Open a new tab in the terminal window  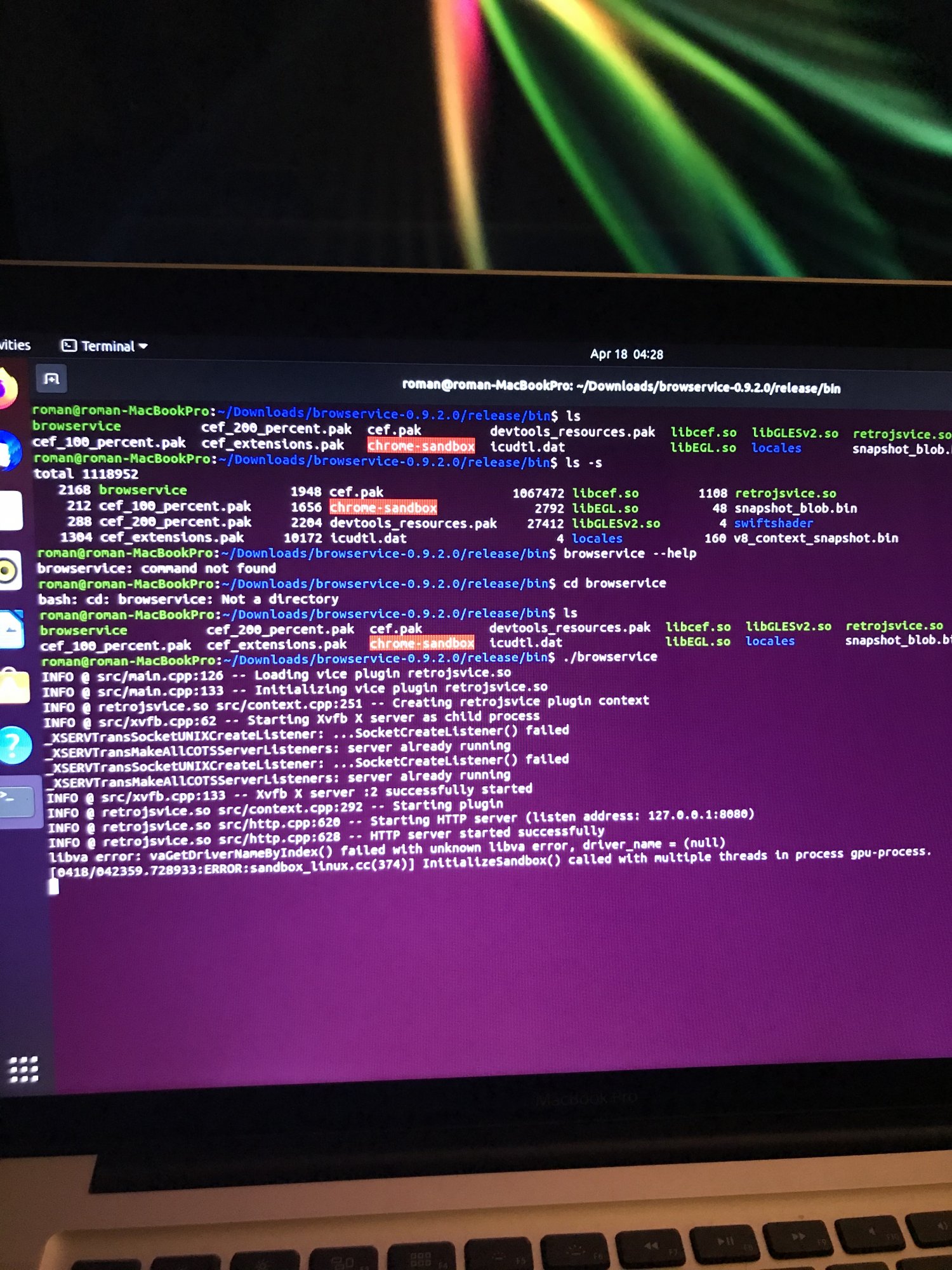[x=51, y=379]
